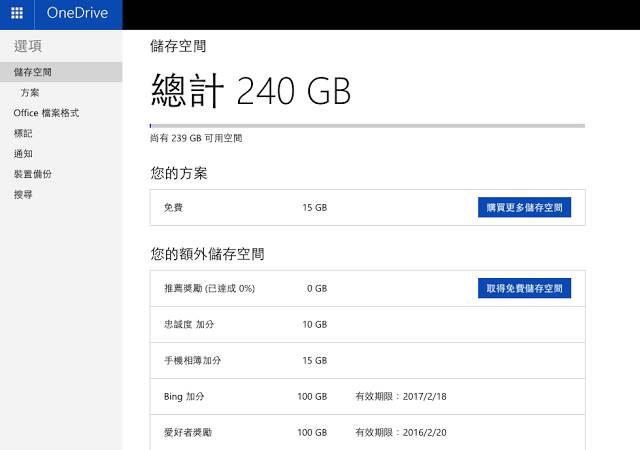Click 有效期限:2017/2/18 text
Screen dimensions: 640x450
(401, 397)
